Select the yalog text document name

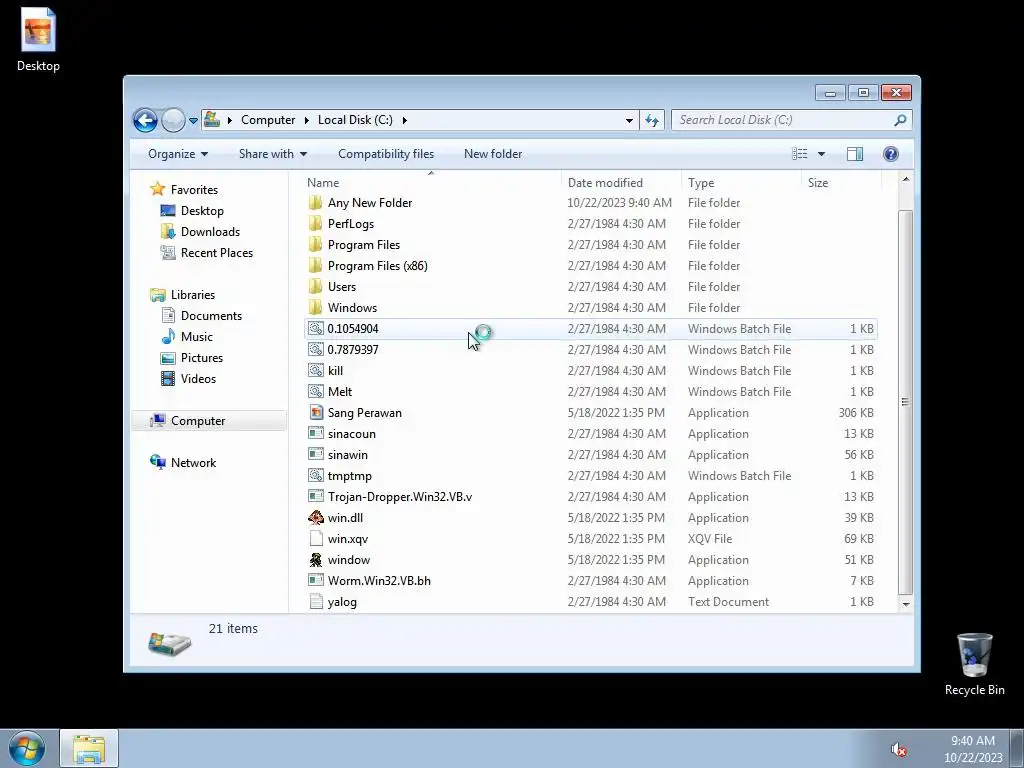pyautogui.click(x=342, y=602)
